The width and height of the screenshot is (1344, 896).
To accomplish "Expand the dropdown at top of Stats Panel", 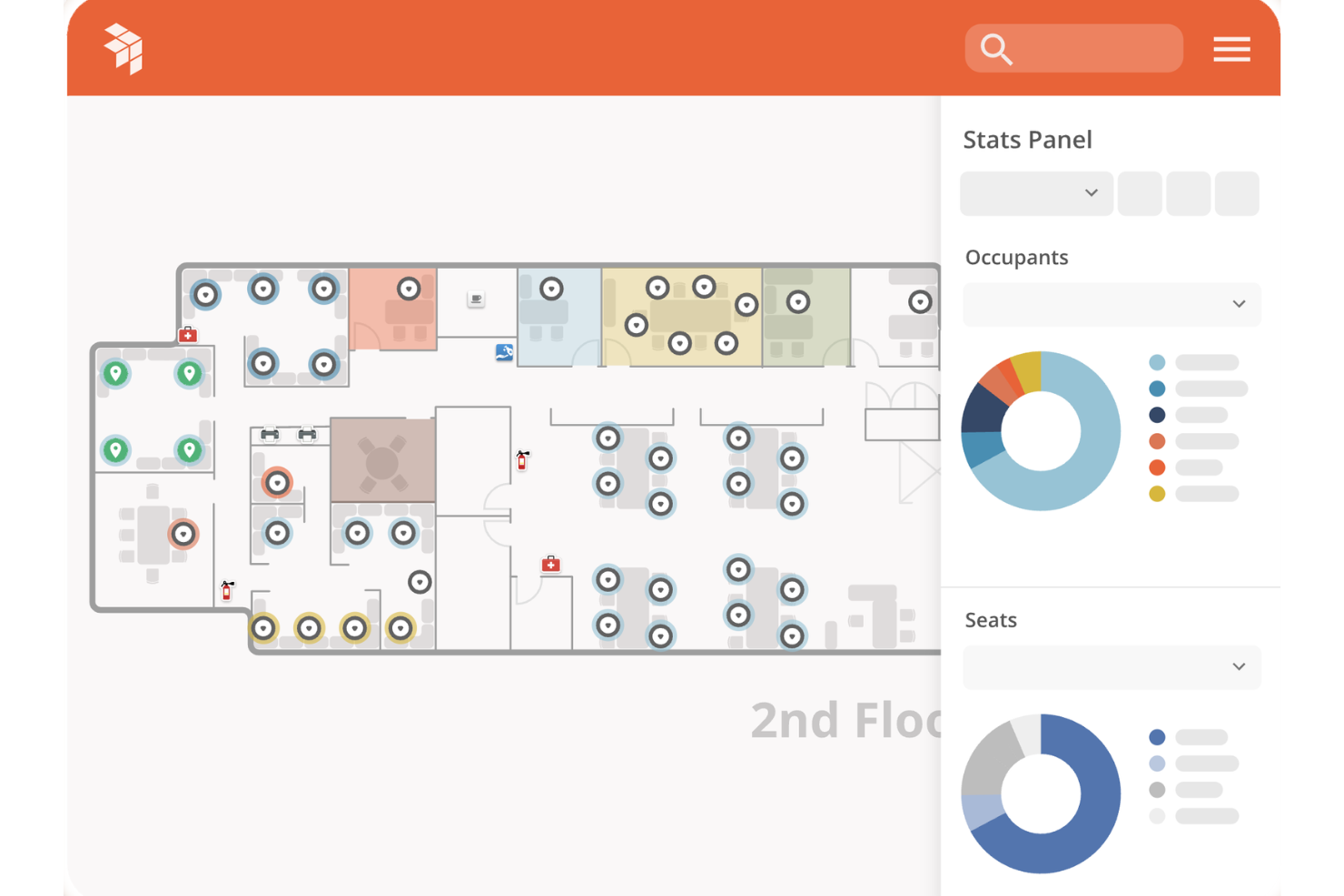I will pos(1036,193).
